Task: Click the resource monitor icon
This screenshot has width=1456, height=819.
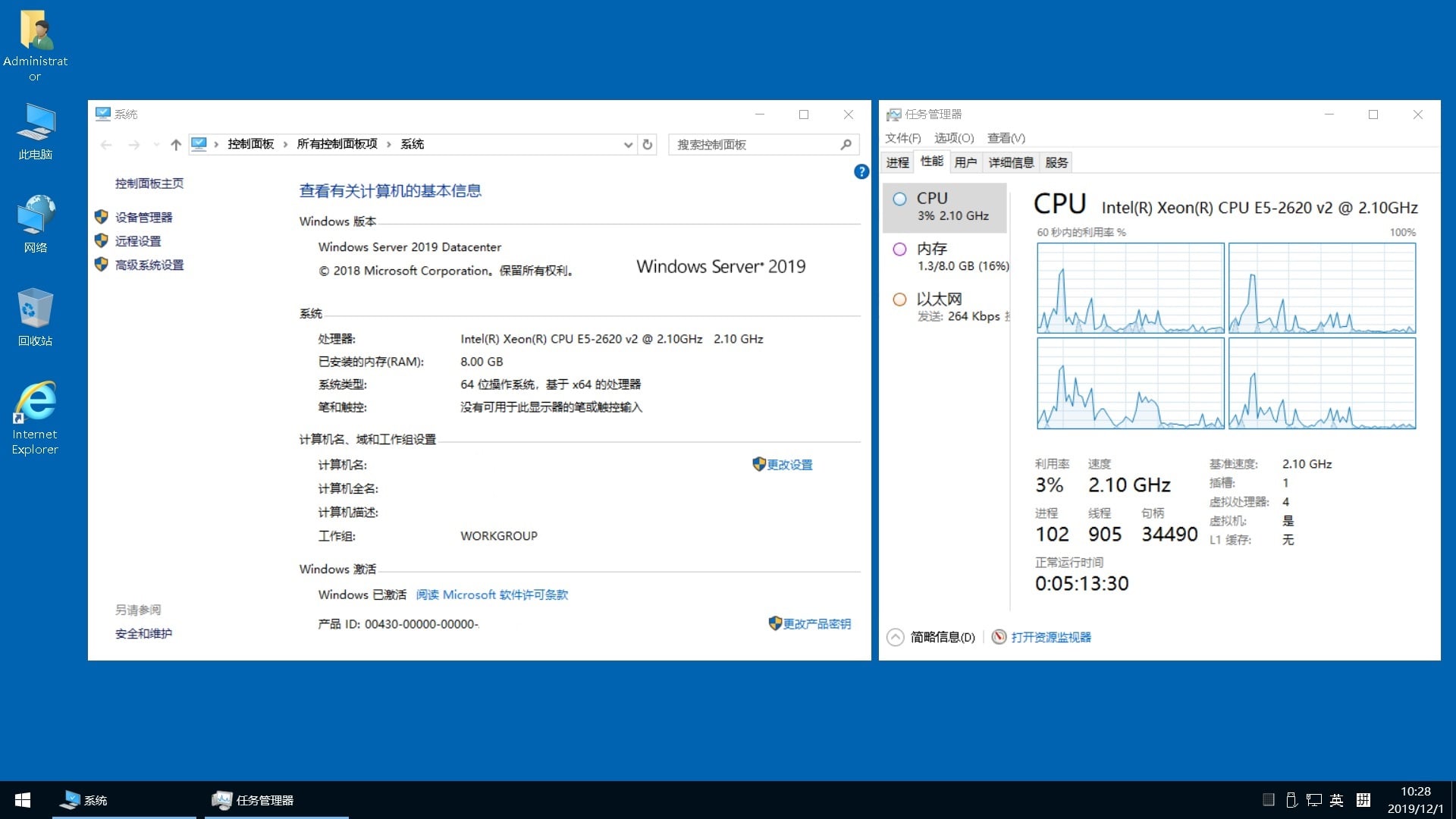Action: point(999,637)
